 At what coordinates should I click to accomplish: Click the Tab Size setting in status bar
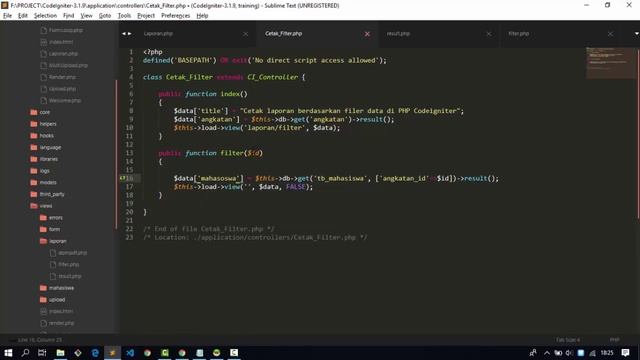(568, 340)
